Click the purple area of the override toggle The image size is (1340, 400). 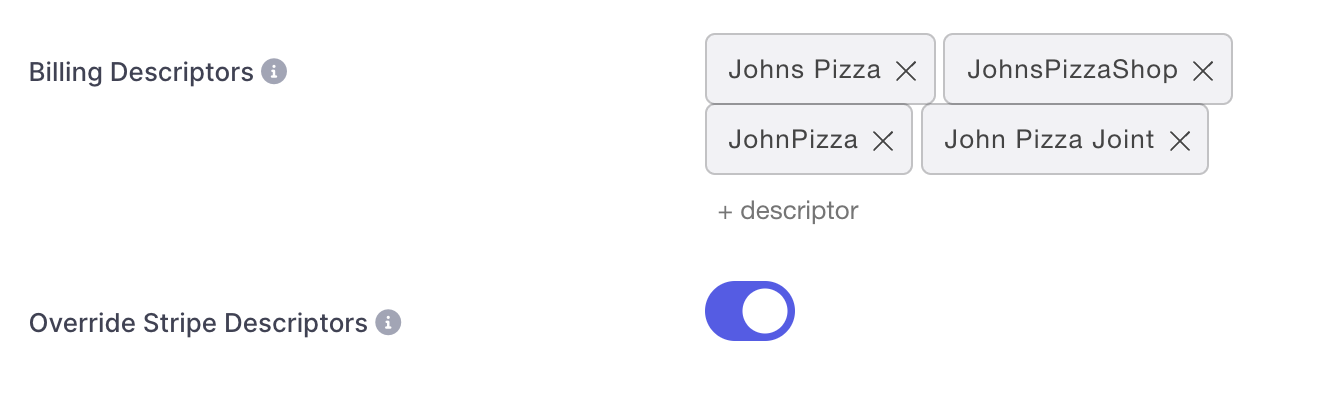(x=723, y=311)
